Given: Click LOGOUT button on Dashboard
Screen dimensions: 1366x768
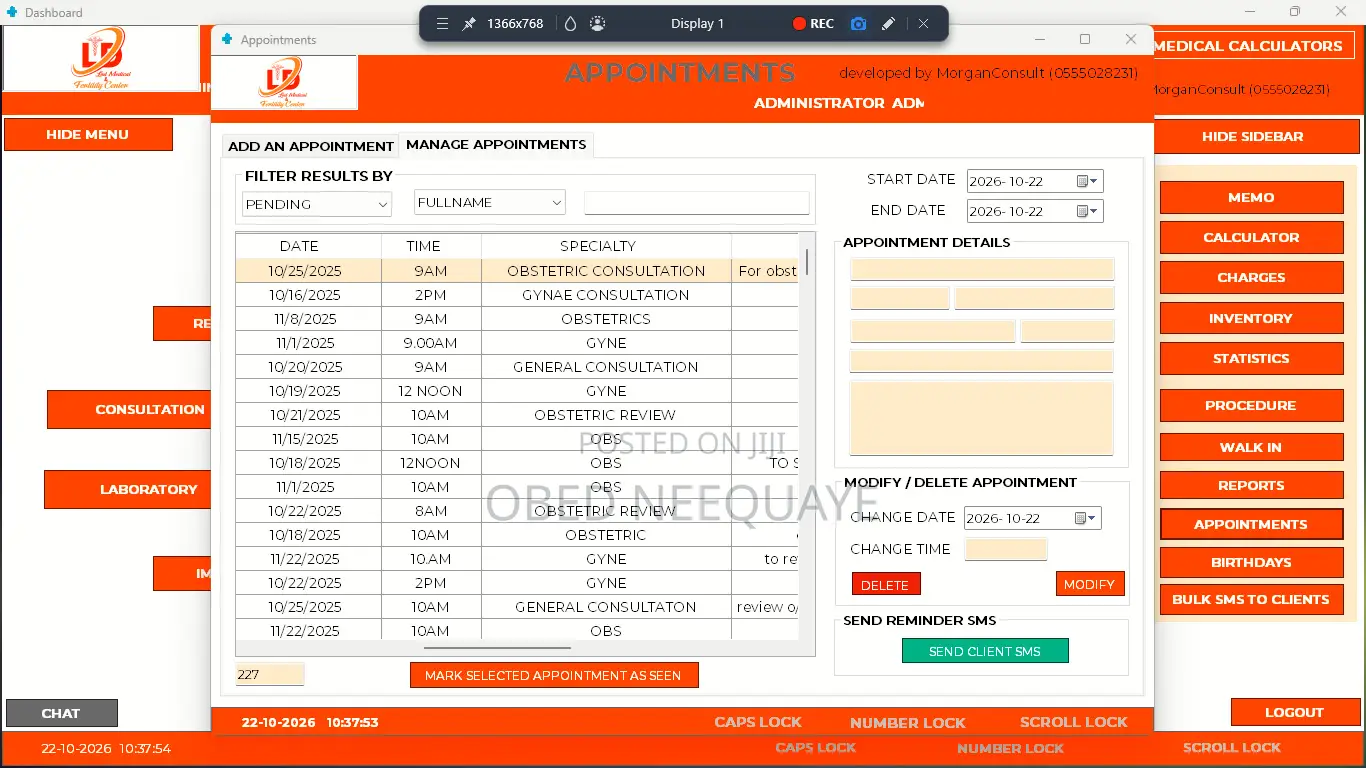Looking at the screenshot, I should 1294,712.
